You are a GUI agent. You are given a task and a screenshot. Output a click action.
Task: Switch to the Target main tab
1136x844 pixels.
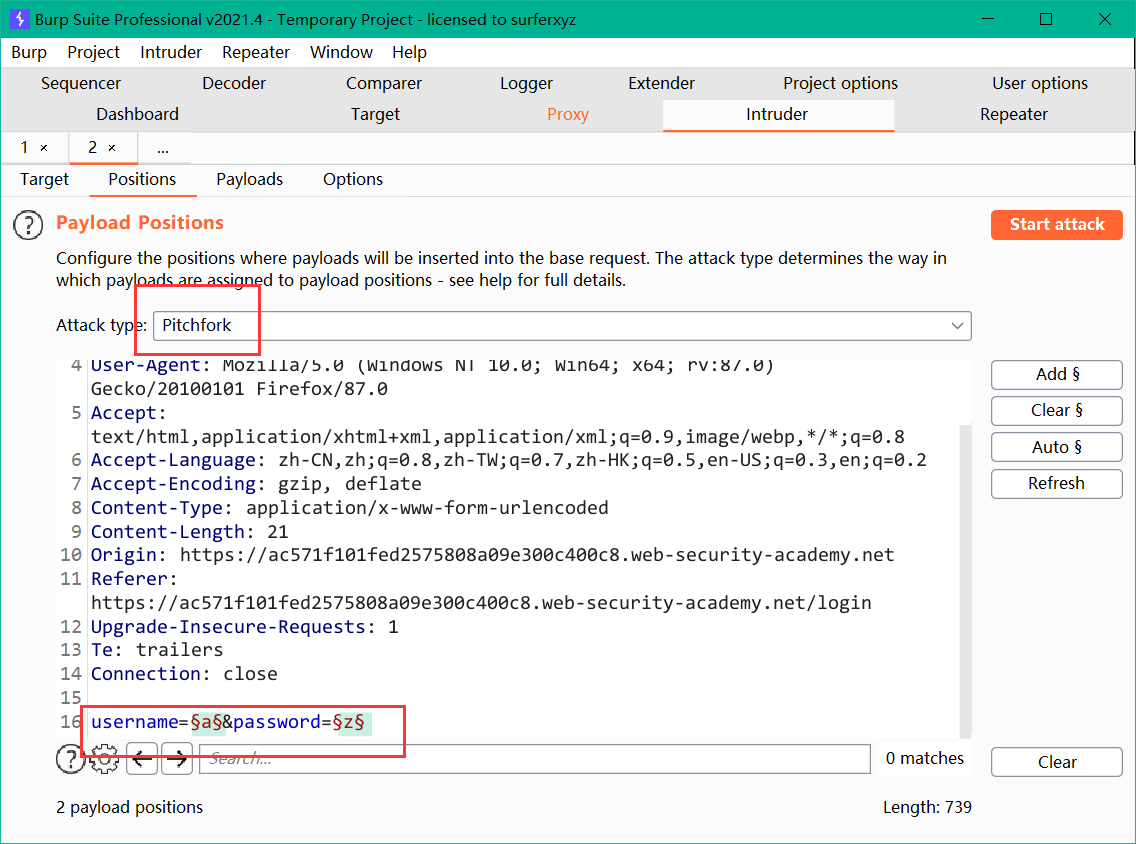(x=375, y=114)
